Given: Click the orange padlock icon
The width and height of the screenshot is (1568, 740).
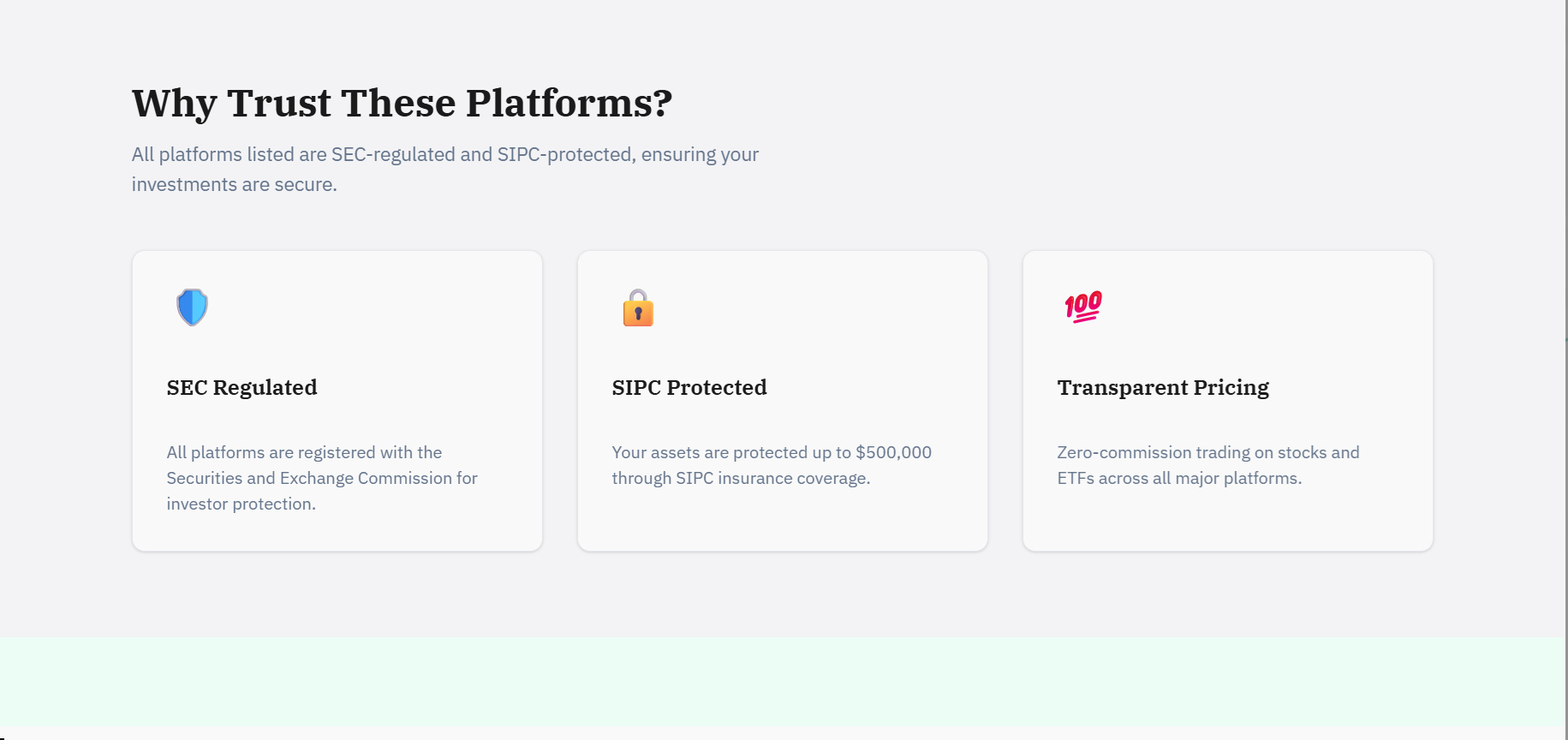Looking at the screenshot, I should (638, 308).
